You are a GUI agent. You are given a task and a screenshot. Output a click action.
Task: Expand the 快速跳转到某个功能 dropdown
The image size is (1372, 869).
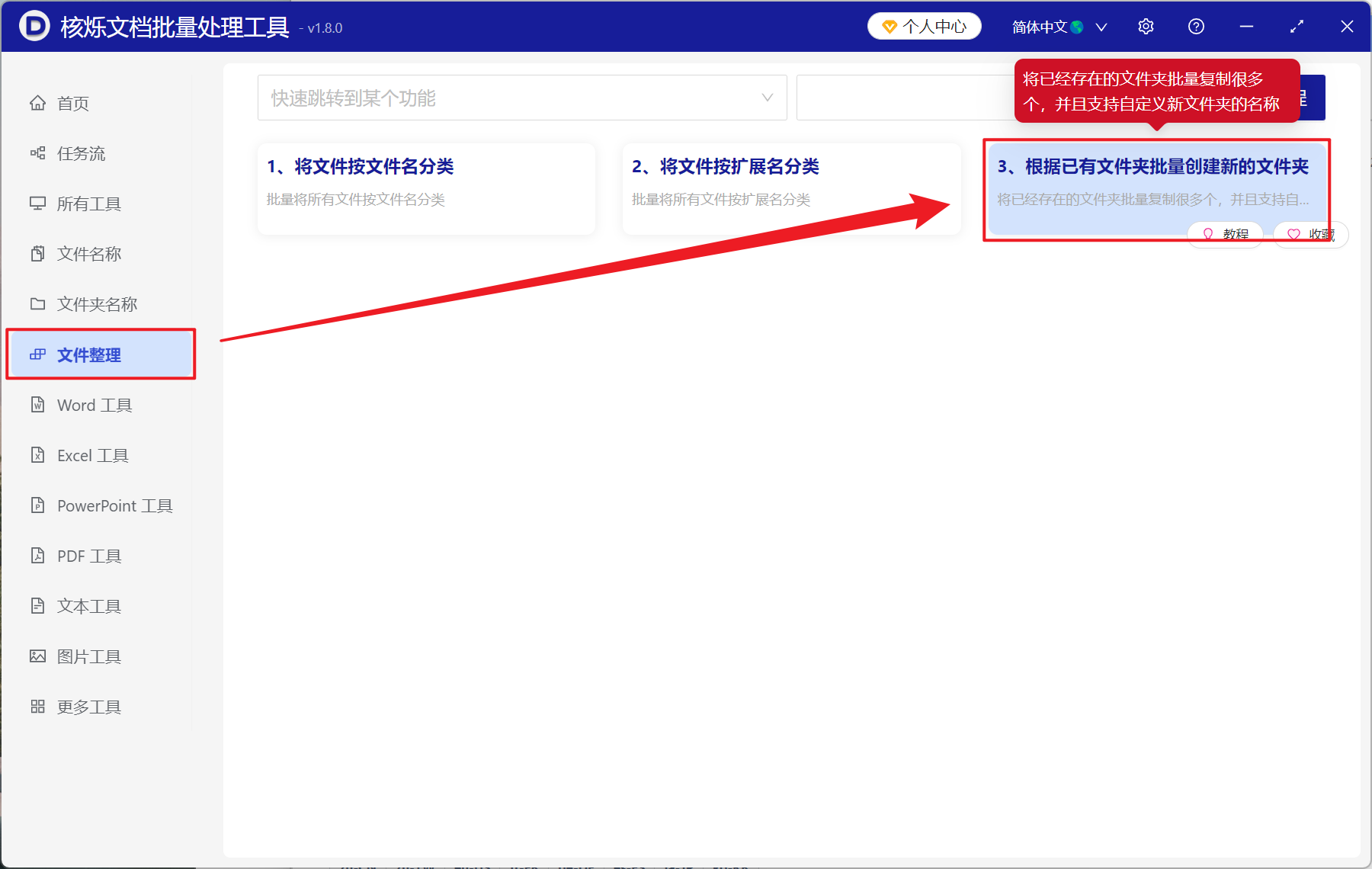tap(522, 98)
